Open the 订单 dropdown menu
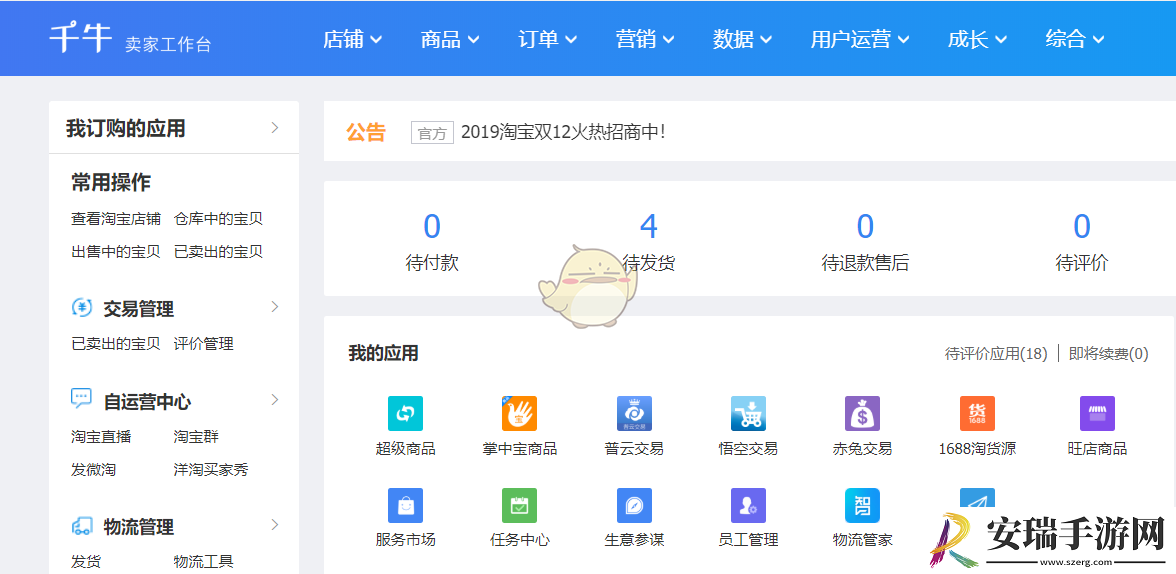 (x=548, y=39)
